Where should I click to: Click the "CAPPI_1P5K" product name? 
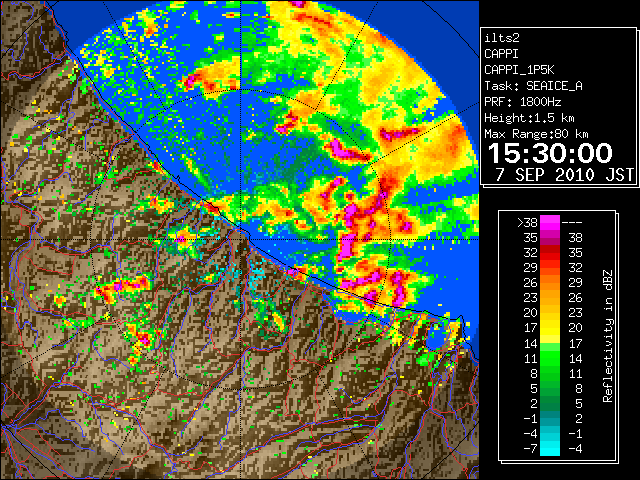click(x=519, y=70)
